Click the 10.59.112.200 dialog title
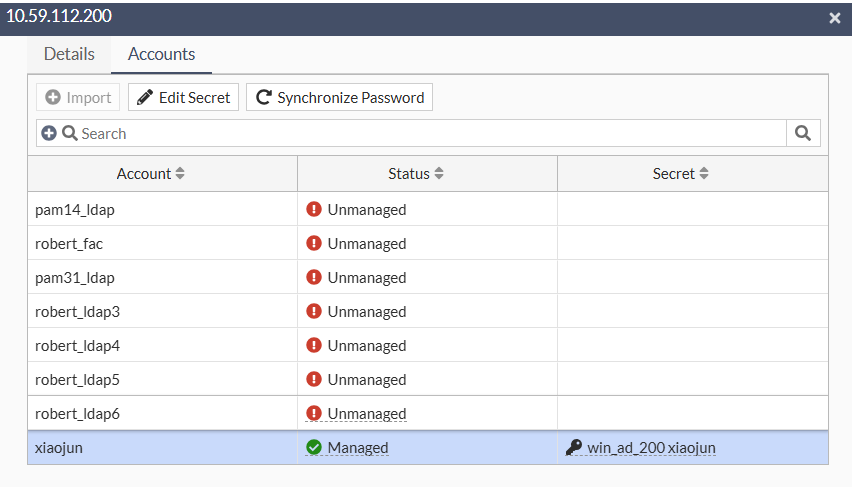The height and width of the screenshot is (487, 852). [59, 16]
